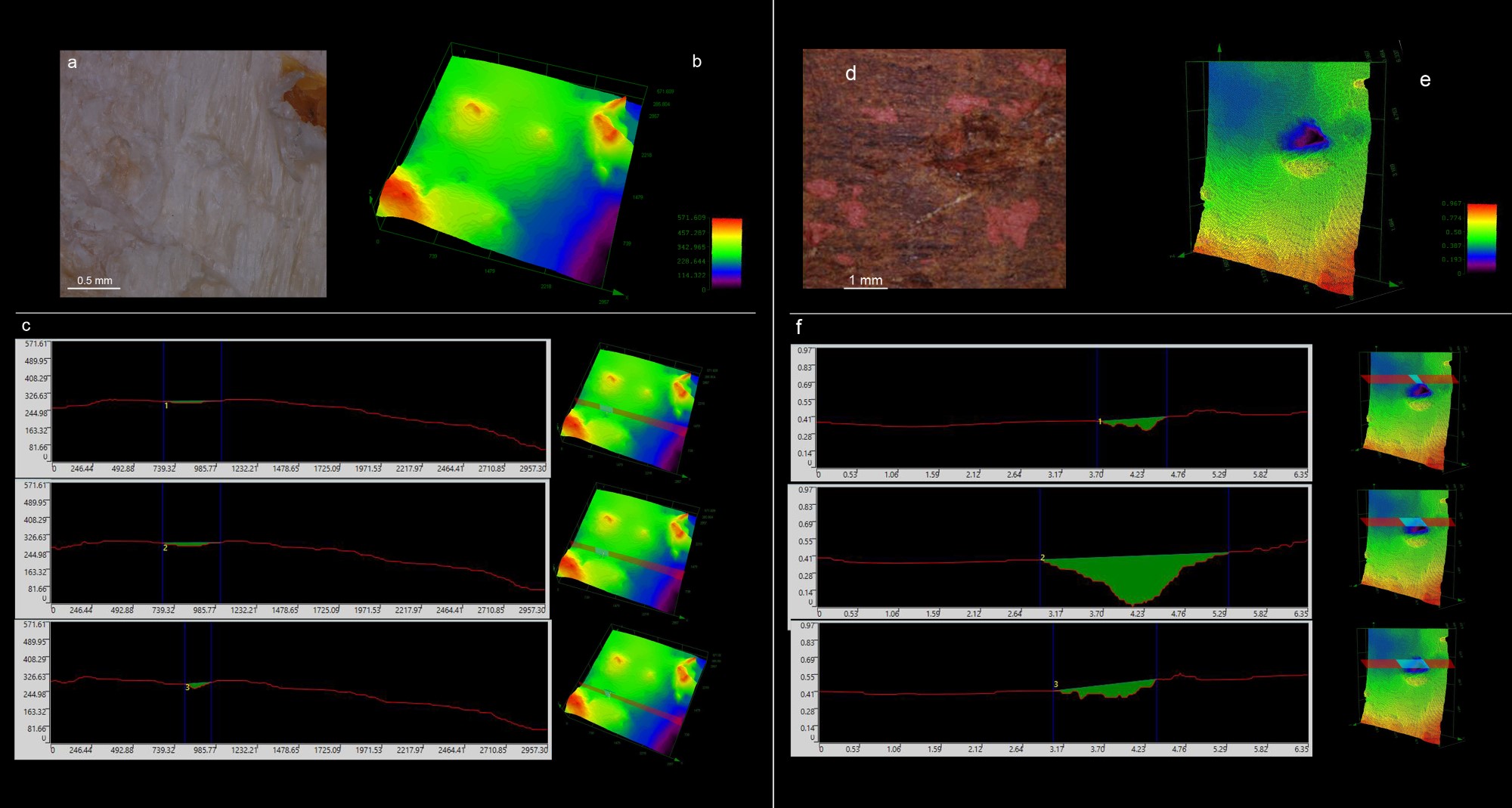
Task: Open the middle 3D thumbnail in section c
Action: (x=629, y=550)
